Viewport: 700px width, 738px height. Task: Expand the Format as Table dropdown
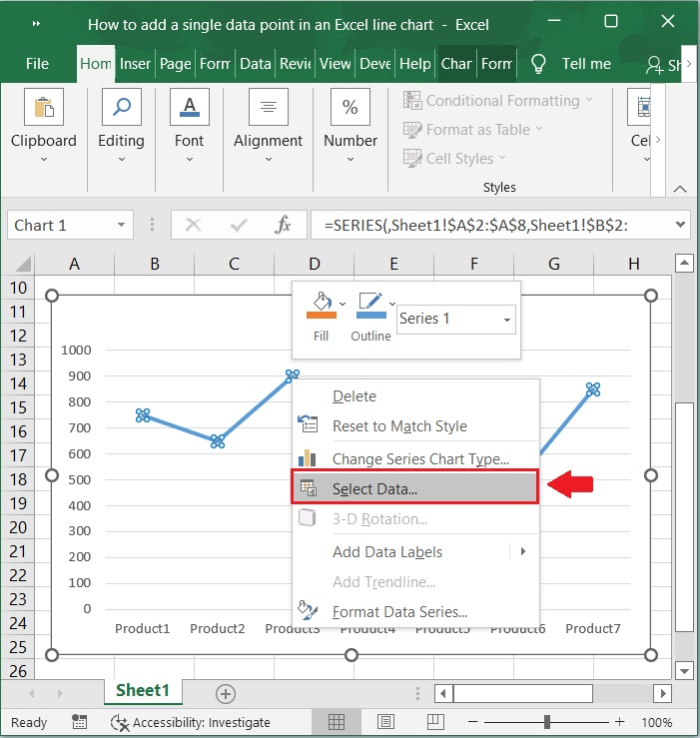tap(539, 128)
